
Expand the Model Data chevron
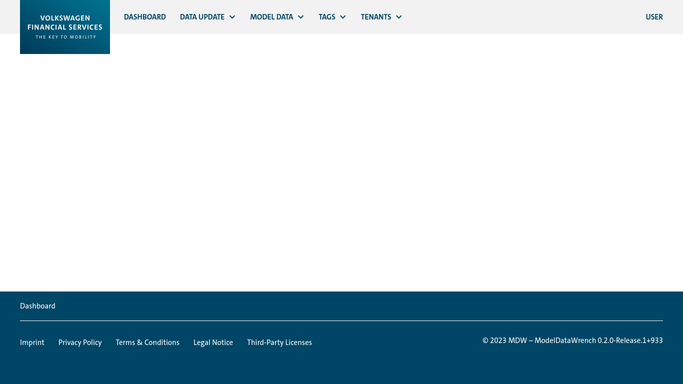pyautogui.click(x=301, y=17)
